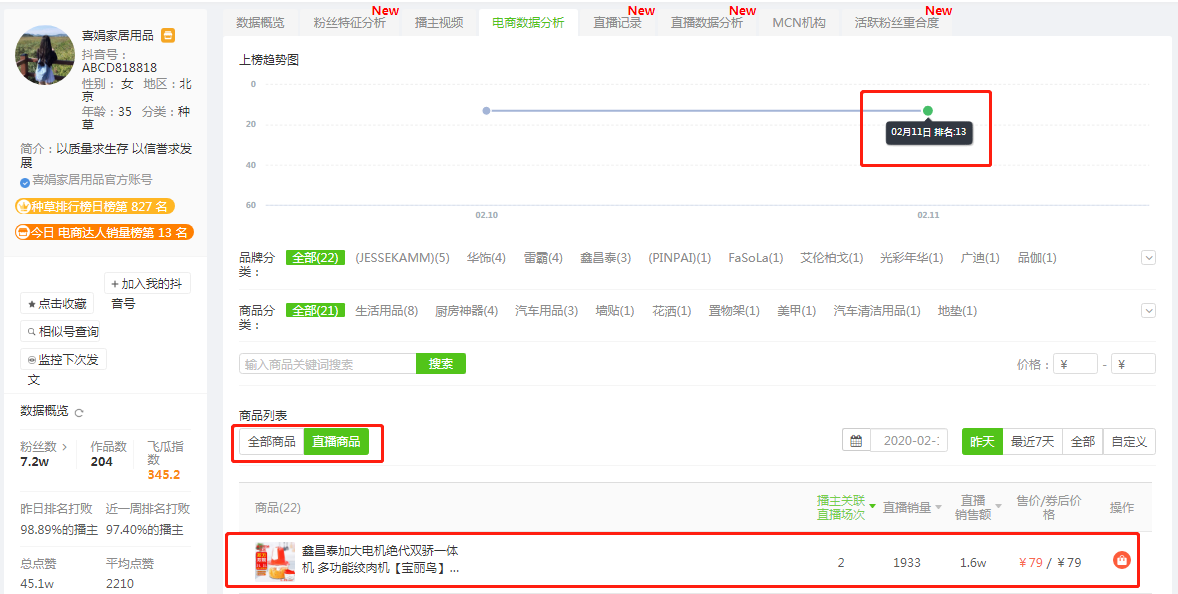The height and width of the screenshot is (594, 1178).
Task: Filter by brand (JESSEKAMM)(5)
Action: coord(402,258)
